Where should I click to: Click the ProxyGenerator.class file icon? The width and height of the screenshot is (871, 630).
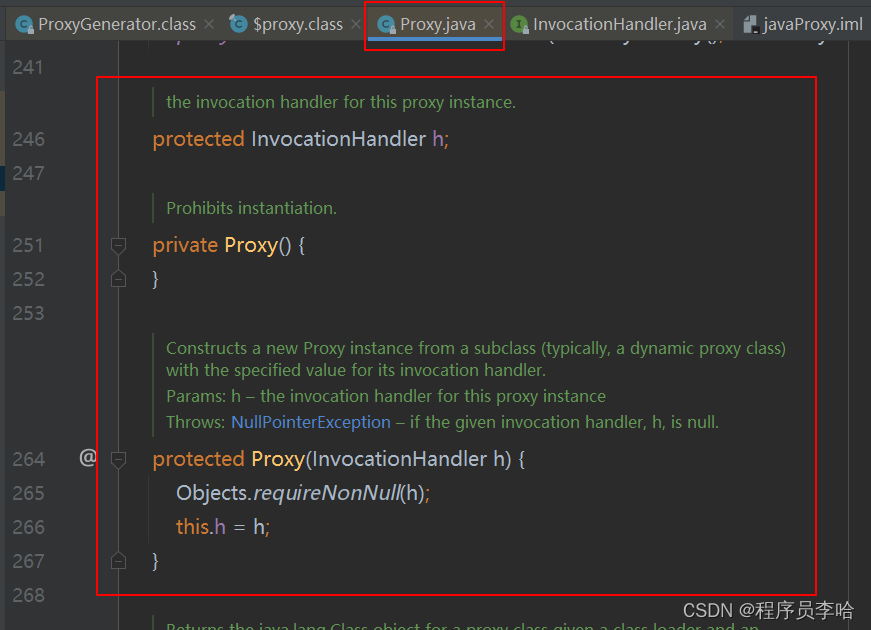tap(24, 24)
